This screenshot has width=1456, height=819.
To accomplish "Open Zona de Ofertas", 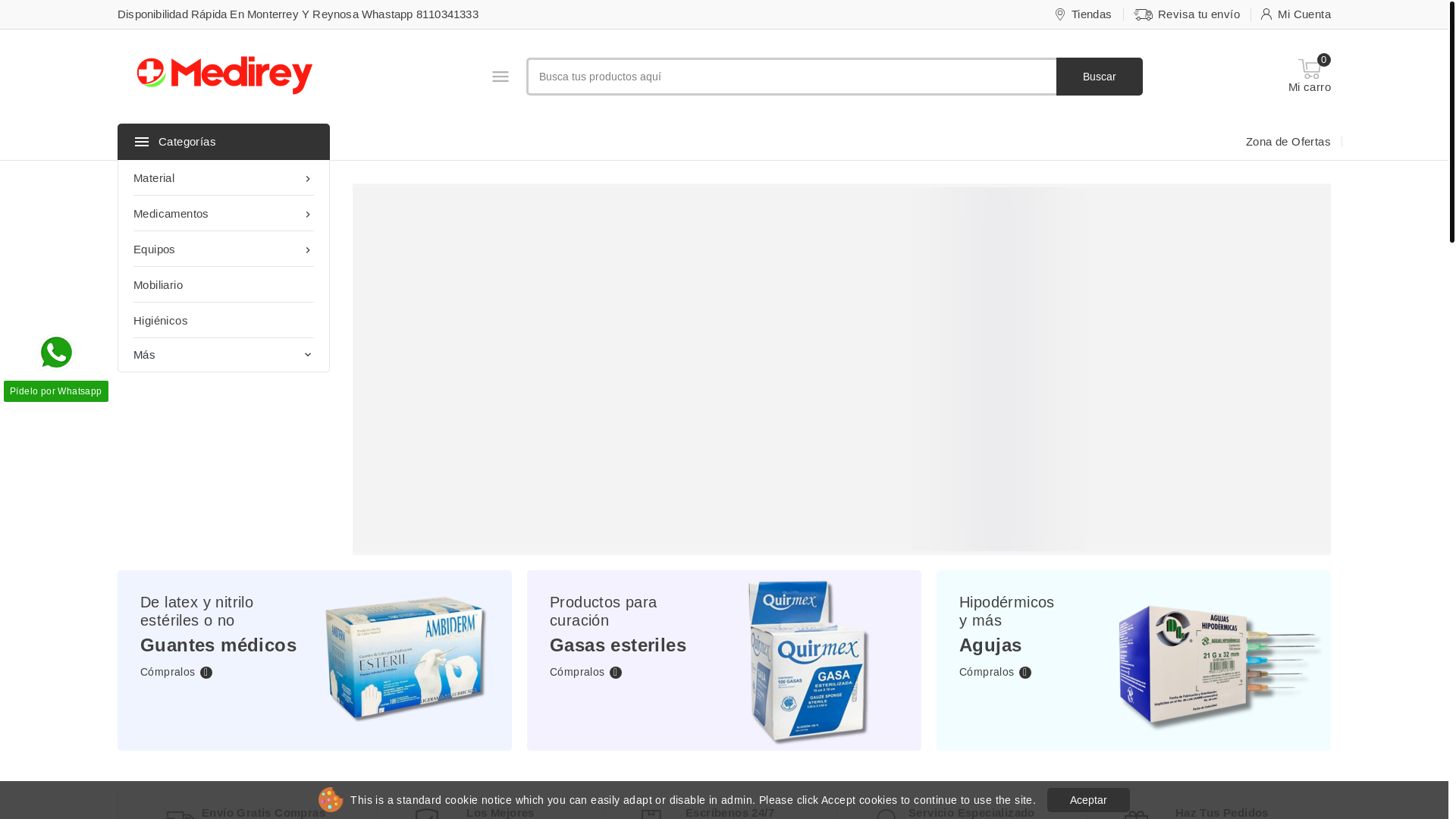I will [1288, 142].
